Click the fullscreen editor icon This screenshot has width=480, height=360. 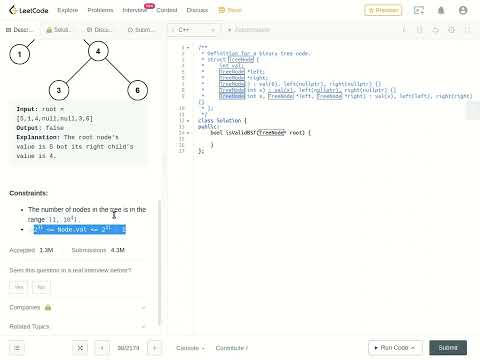pos(467,30)
